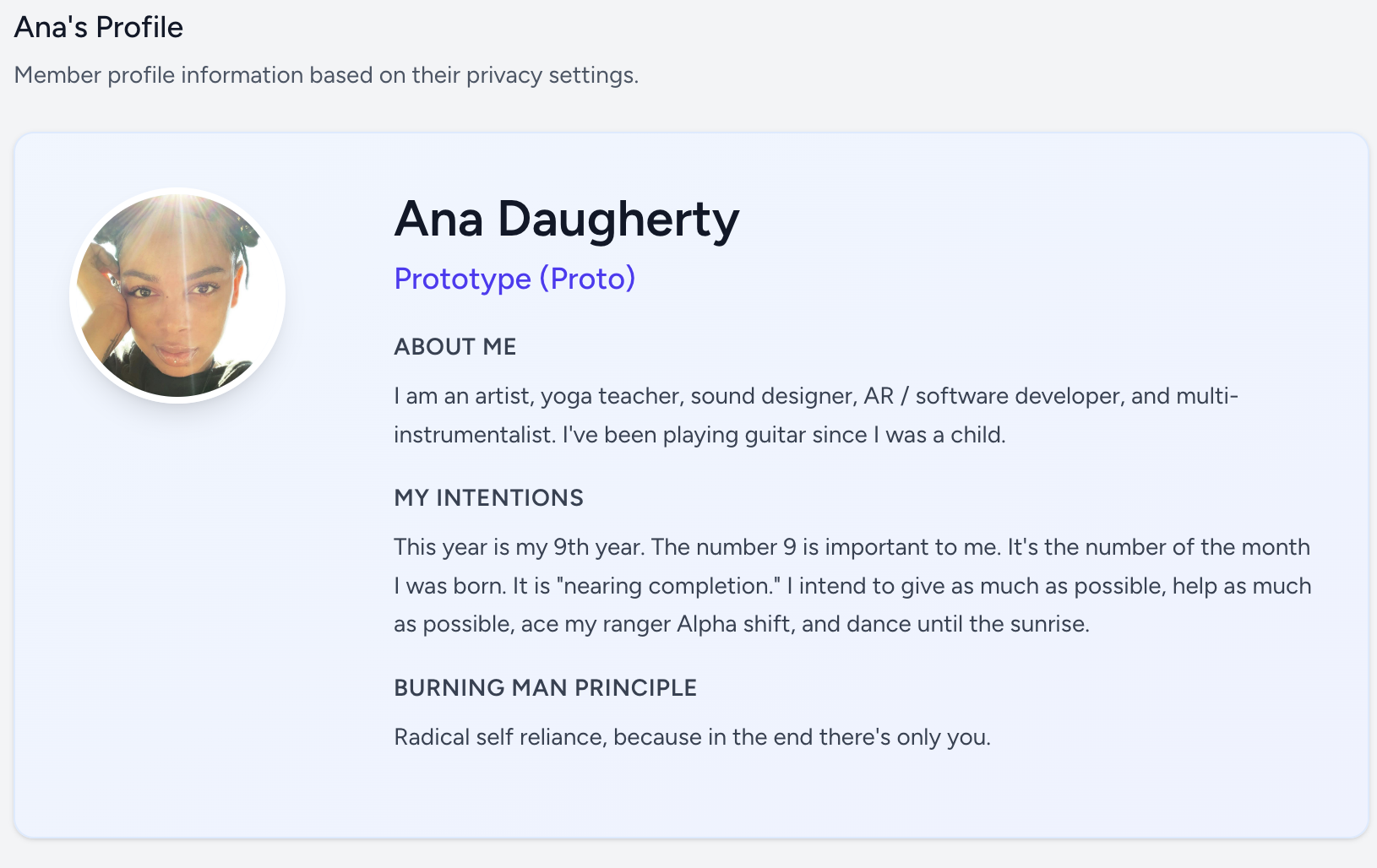Click the "ABOUT ME" section heading
The width and height of the screenshot is (1377, 868).
[x=455, y=346]
